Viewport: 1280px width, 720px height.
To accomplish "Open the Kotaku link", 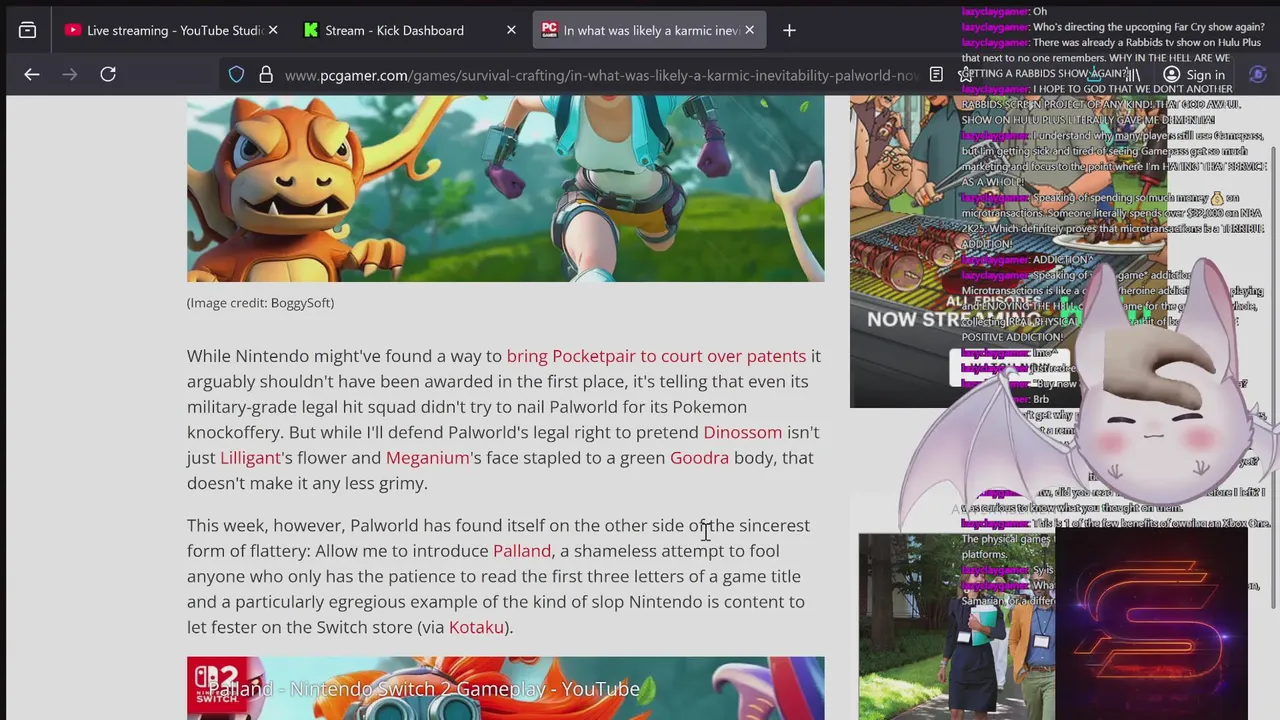I will tap(476, 627).
